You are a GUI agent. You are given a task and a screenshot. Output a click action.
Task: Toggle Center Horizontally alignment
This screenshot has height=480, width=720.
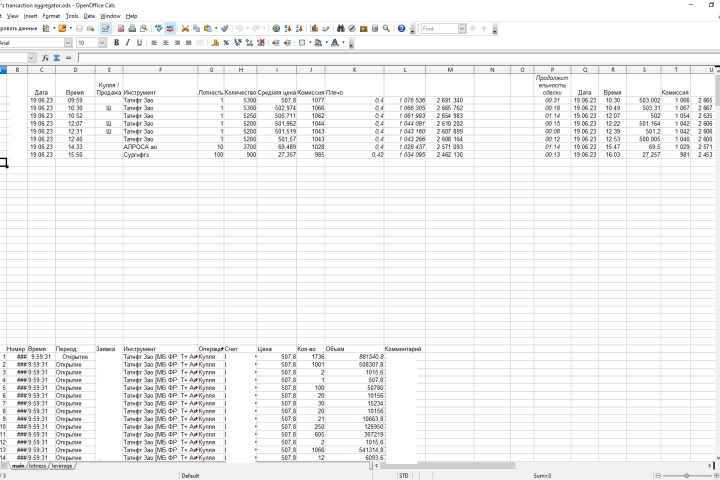point(166,43)
